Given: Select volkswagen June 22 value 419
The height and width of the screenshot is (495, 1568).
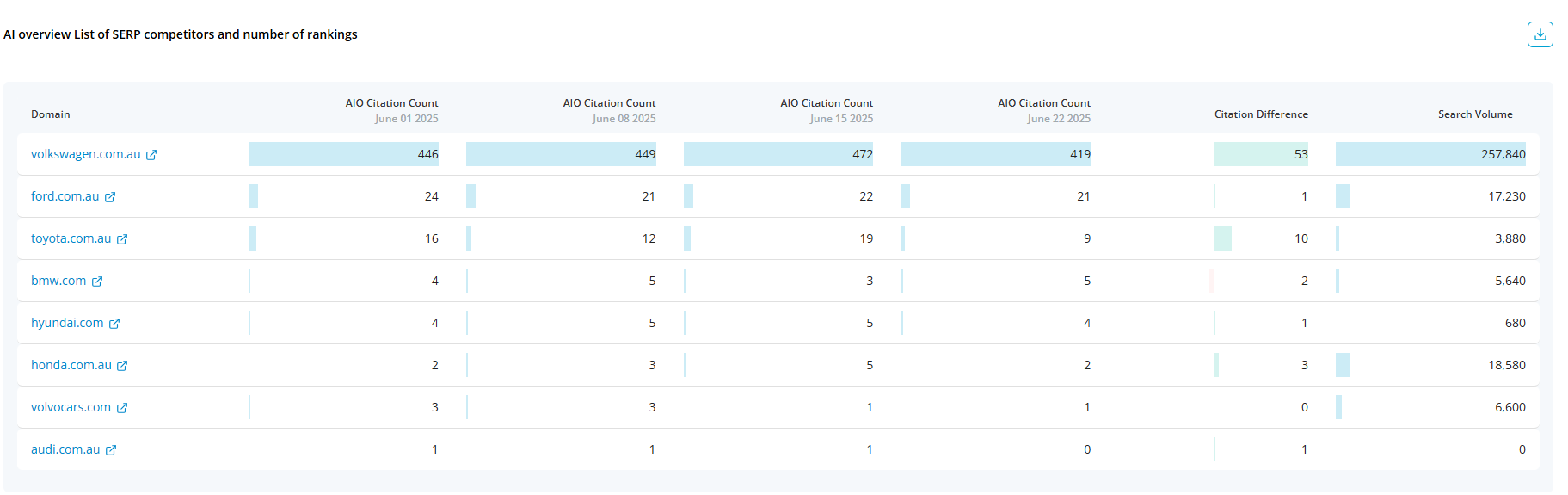Looking at the screenshot, I should point(1080,154).
